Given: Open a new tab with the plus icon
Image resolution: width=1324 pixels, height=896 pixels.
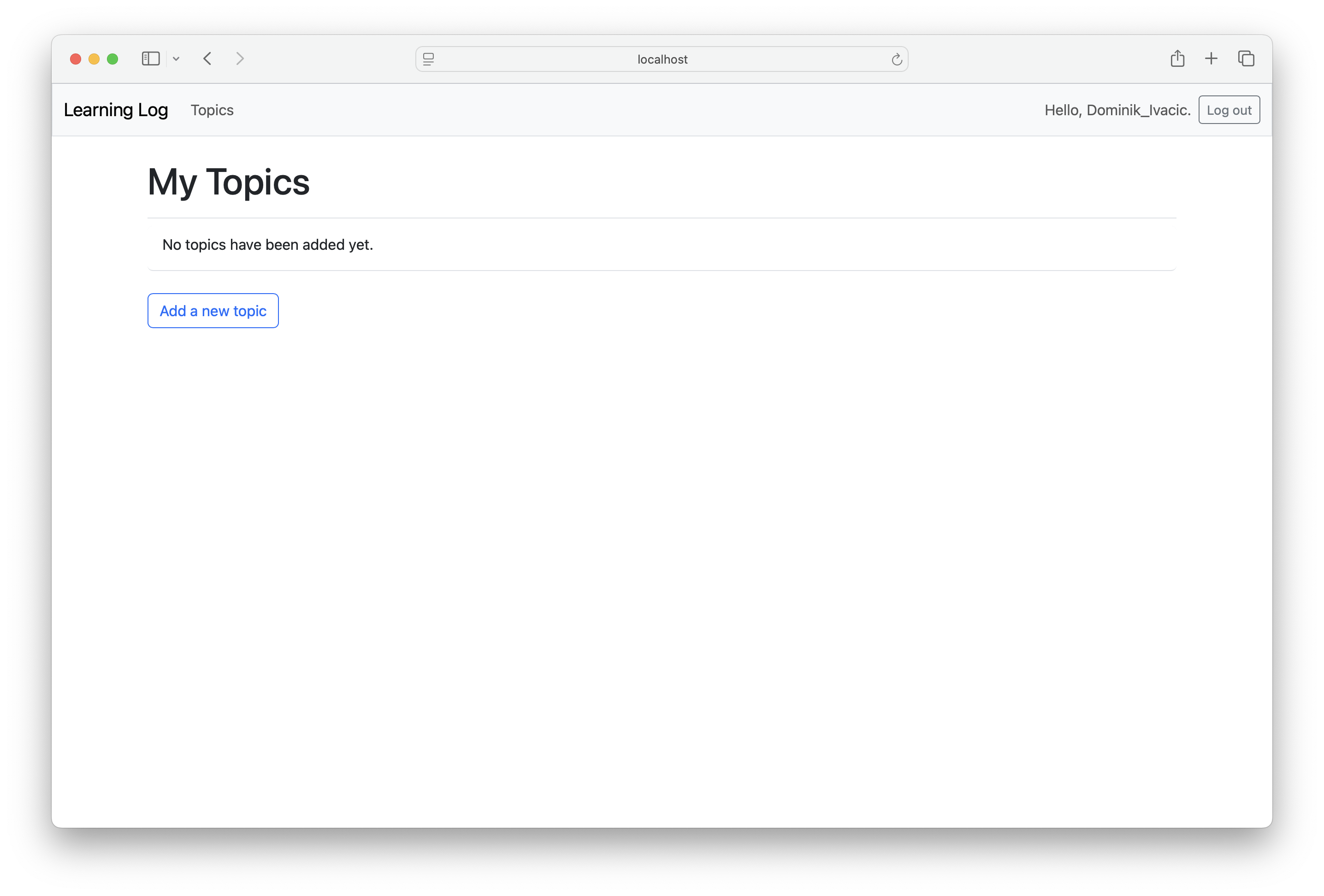Looking at the screenshot, I should (1211, 58).
